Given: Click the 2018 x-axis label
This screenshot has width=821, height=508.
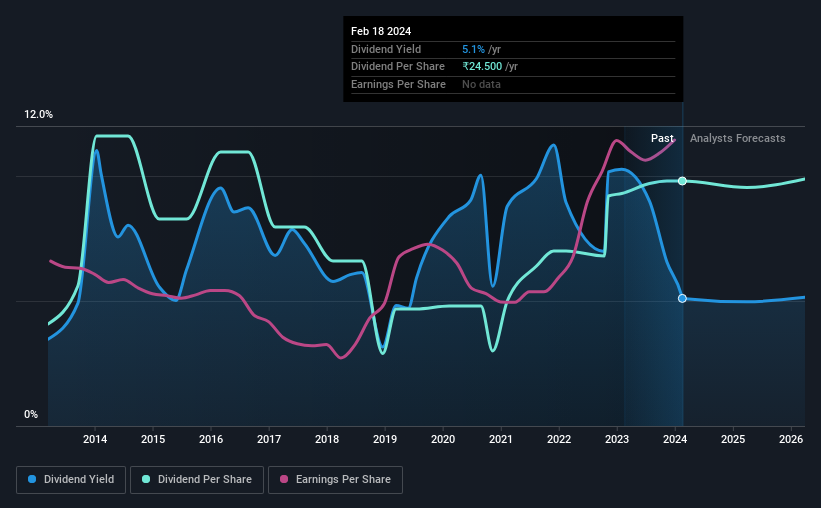Looking at the screenshot, I should coord(327,439).
